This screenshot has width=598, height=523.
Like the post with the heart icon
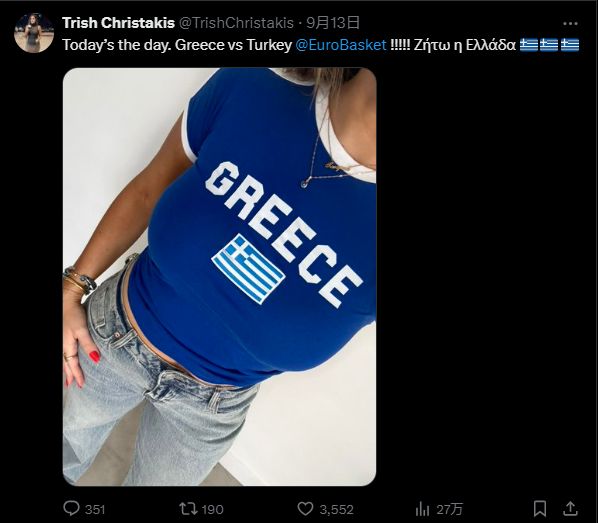pos(305,509)
